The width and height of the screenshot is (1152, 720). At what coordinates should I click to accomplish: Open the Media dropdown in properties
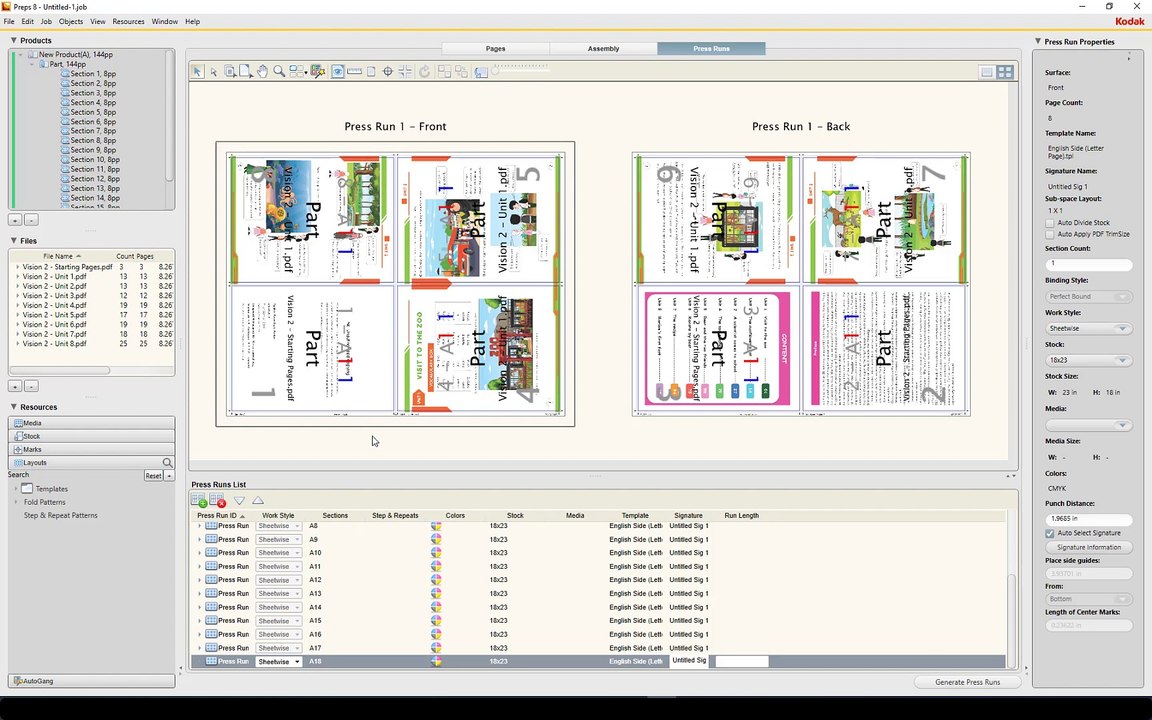1088,425
